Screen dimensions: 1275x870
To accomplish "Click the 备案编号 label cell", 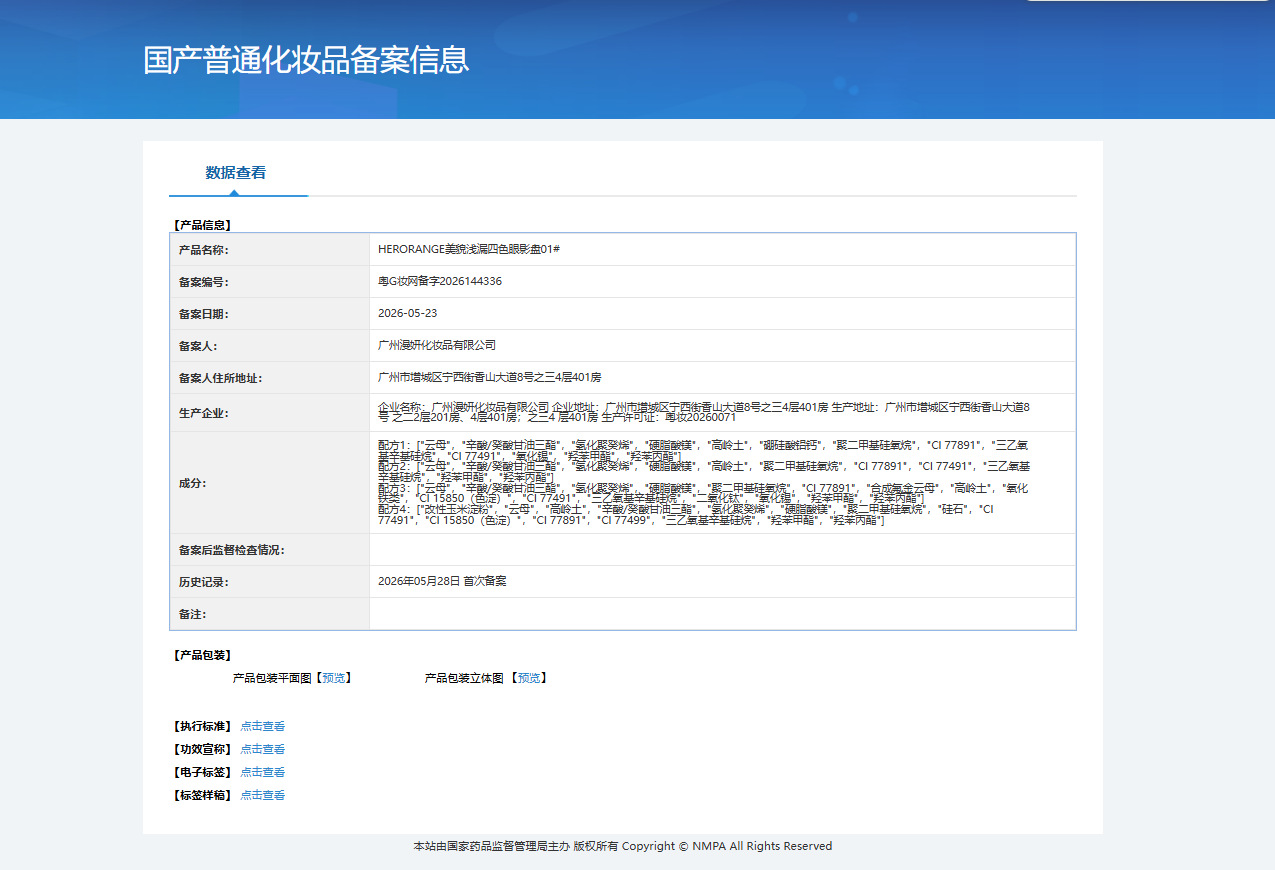I will tap(270, 281).
